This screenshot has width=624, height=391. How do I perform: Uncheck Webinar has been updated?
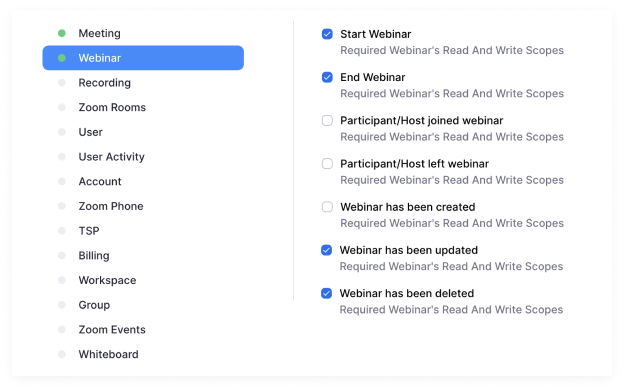(326, 250)
